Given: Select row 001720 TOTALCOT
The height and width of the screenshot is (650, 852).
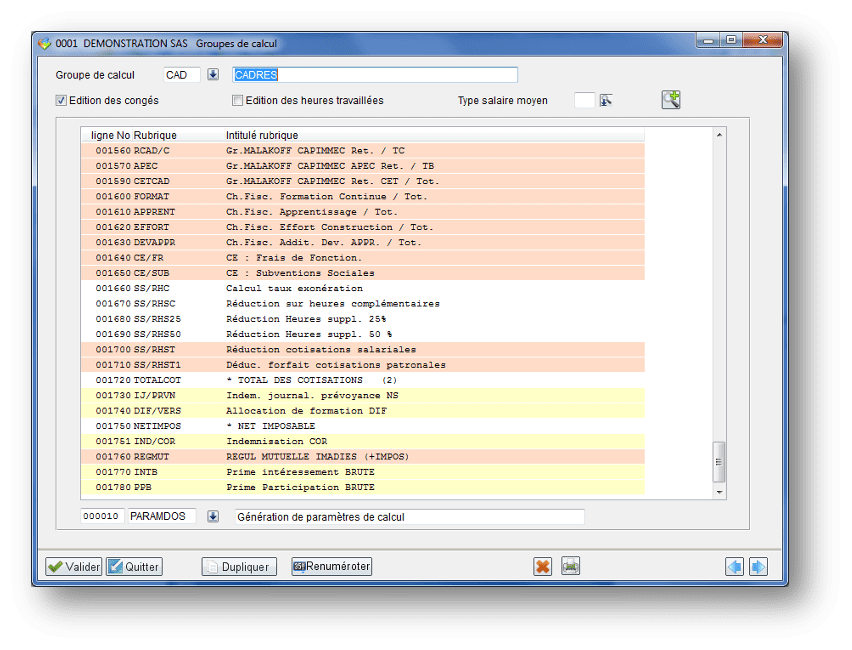Looking at the screenshot, I should click(x=363, y=380).
